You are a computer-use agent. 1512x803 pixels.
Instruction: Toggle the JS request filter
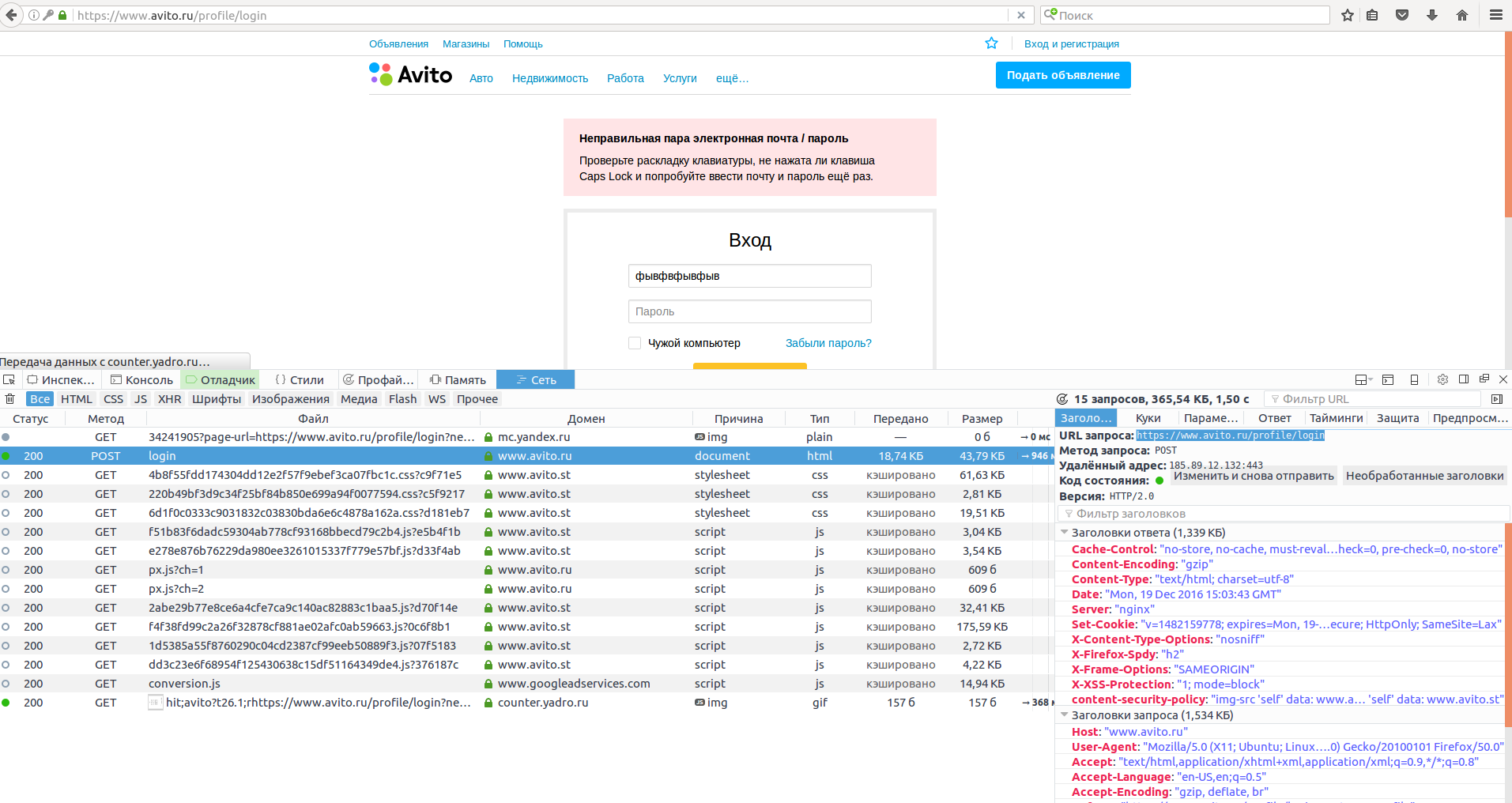coord(141,399)
